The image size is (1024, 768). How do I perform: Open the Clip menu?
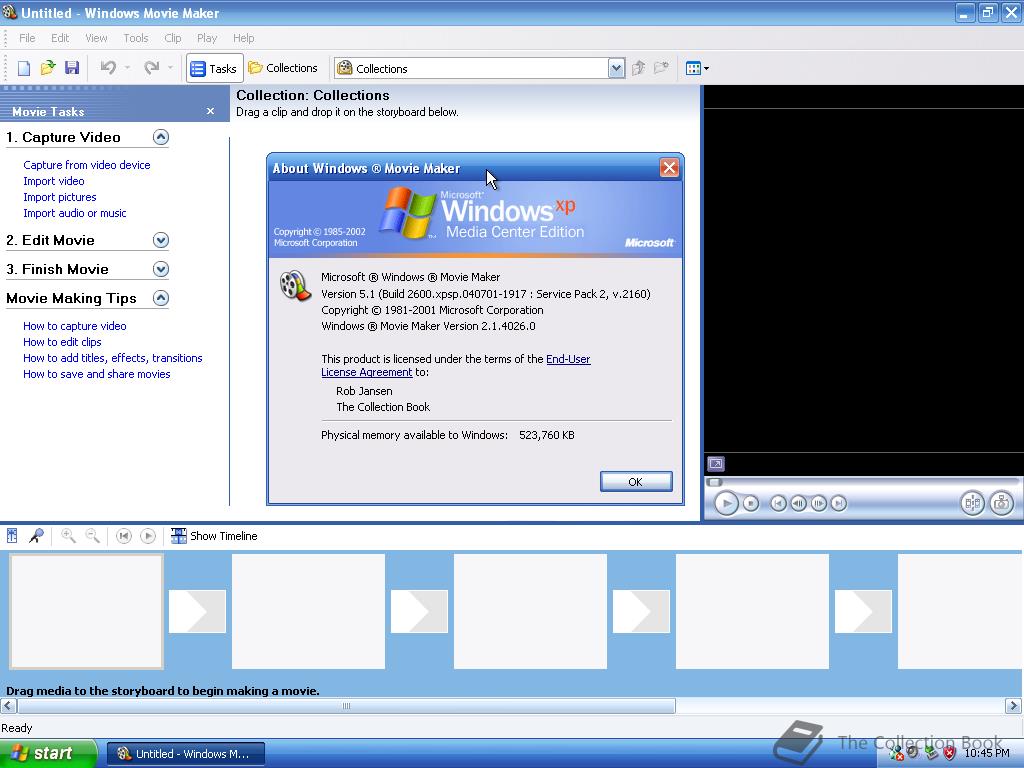pyautogui.click(x=173, y=38)
